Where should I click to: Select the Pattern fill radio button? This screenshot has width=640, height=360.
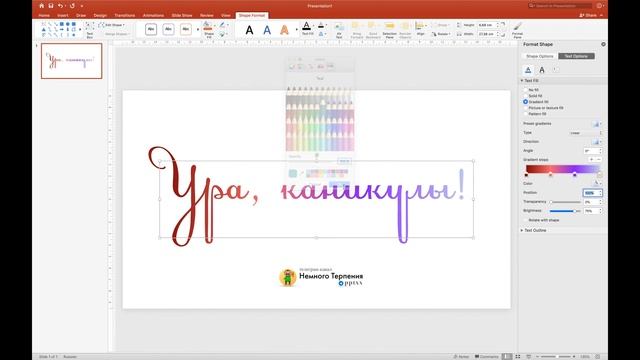(x=526, y=114)
